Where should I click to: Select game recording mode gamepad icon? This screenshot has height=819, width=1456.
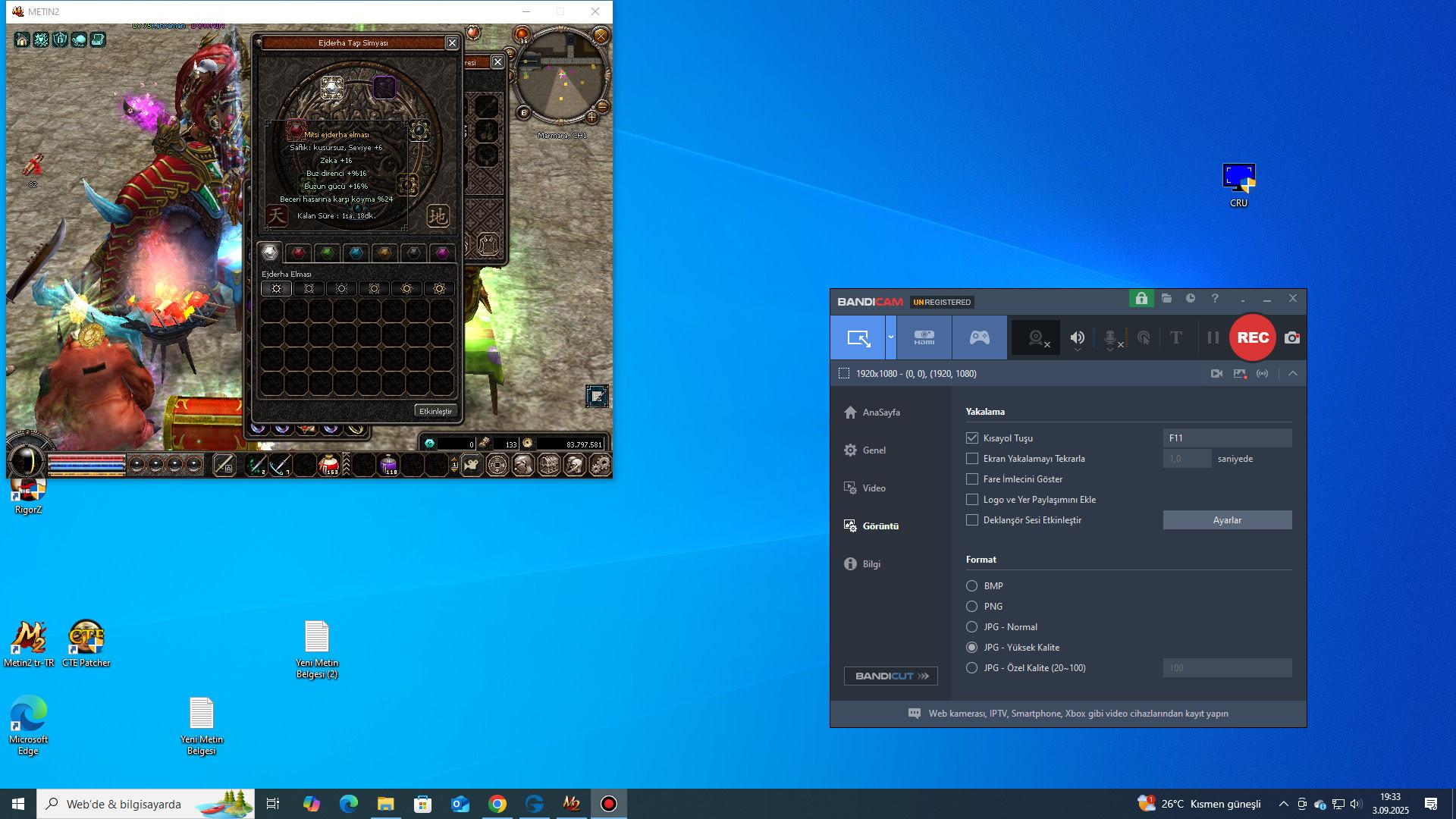point(980,338)
